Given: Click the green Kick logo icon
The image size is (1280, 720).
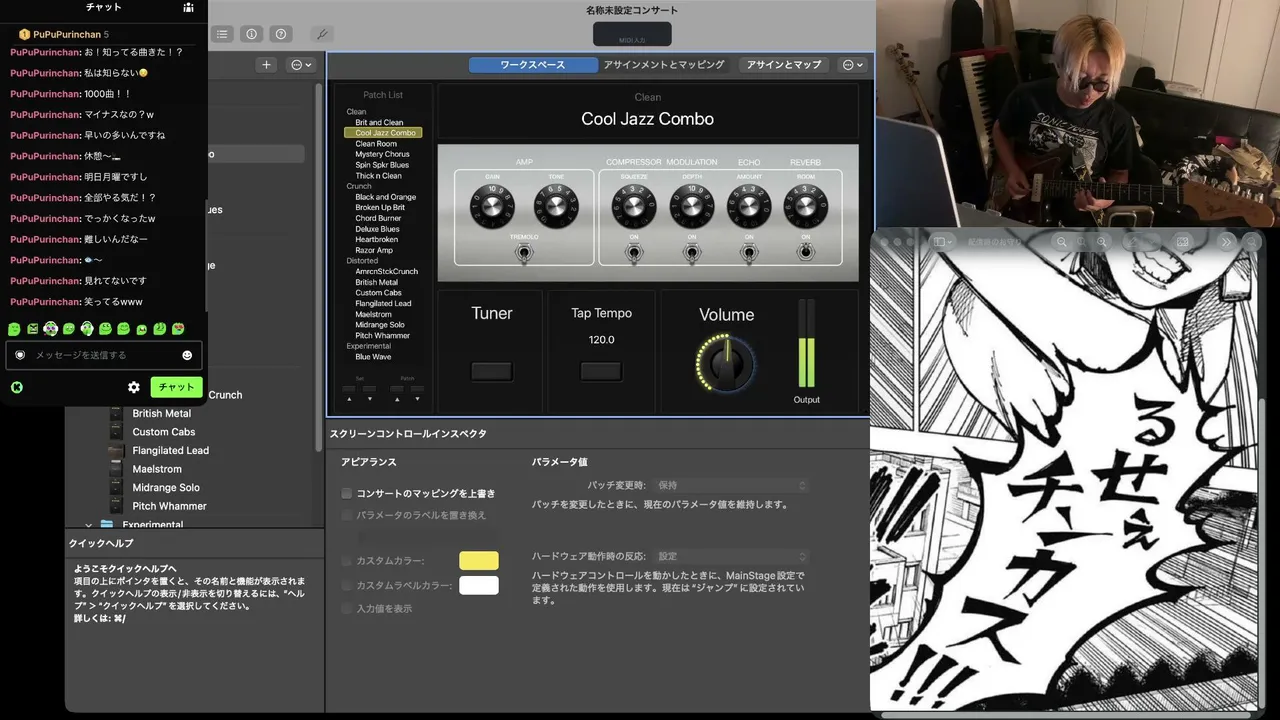Looking at the screenshot, I should coord(17,387).
